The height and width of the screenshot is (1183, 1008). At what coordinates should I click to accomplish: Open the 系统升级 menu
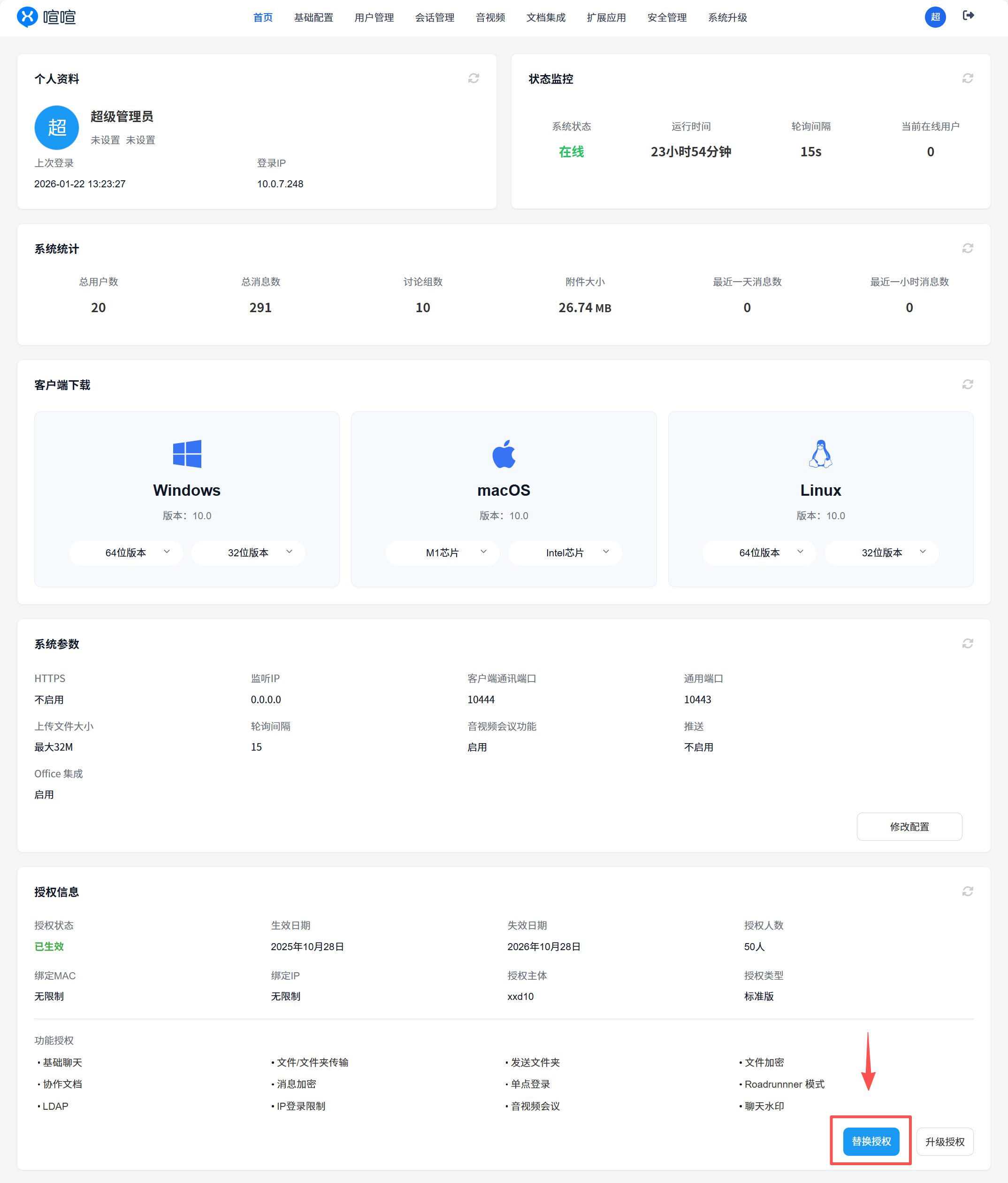727,18
